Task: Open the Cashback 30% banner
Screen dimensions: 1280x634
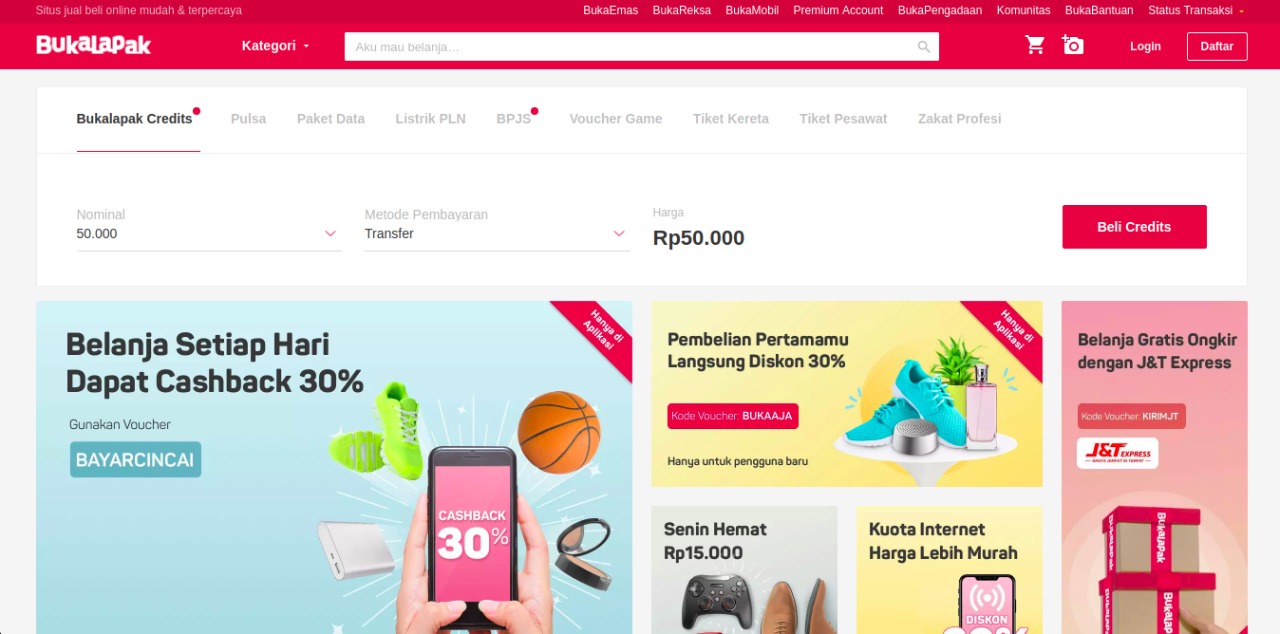Action: [334, 467]
